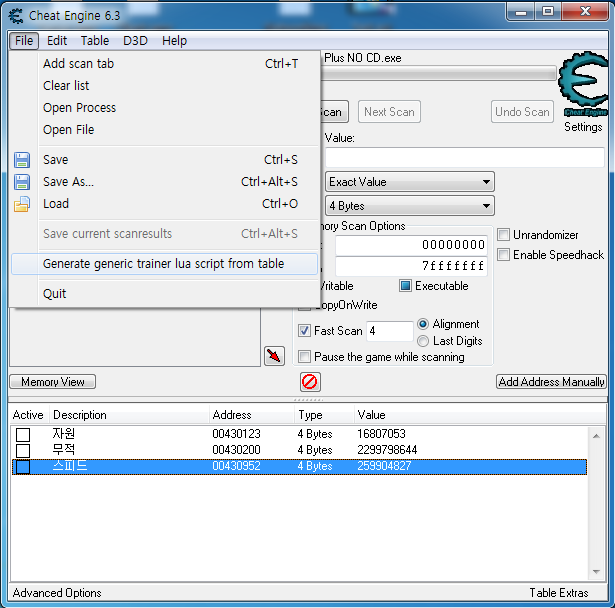The height and width of the screenshot is (608, 615).
Task: Activate the 스피드 entry checkbox
Action: point(23,467)
